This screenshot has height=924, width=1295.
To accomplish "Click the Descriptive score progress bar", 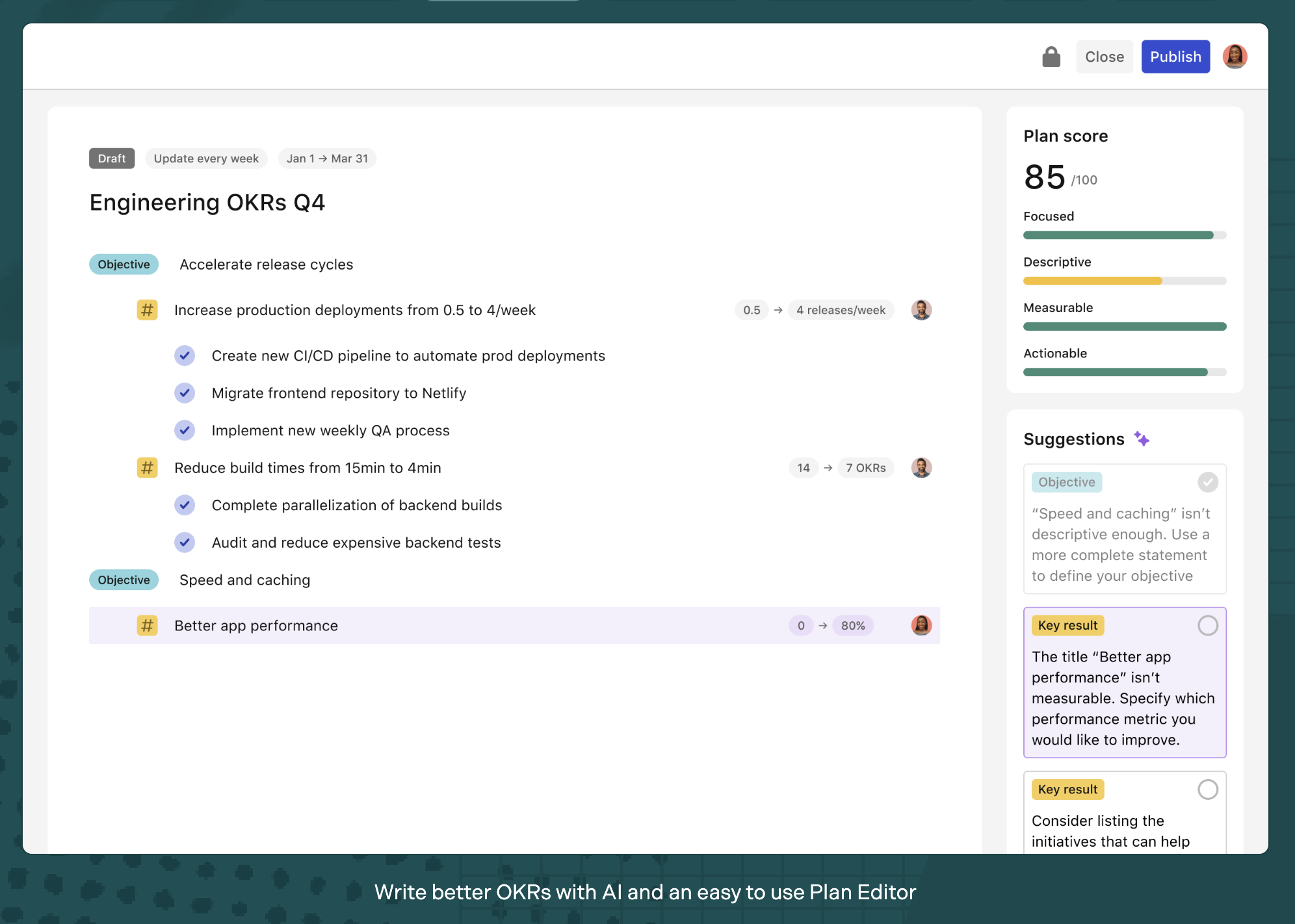I will (1124, 281).
